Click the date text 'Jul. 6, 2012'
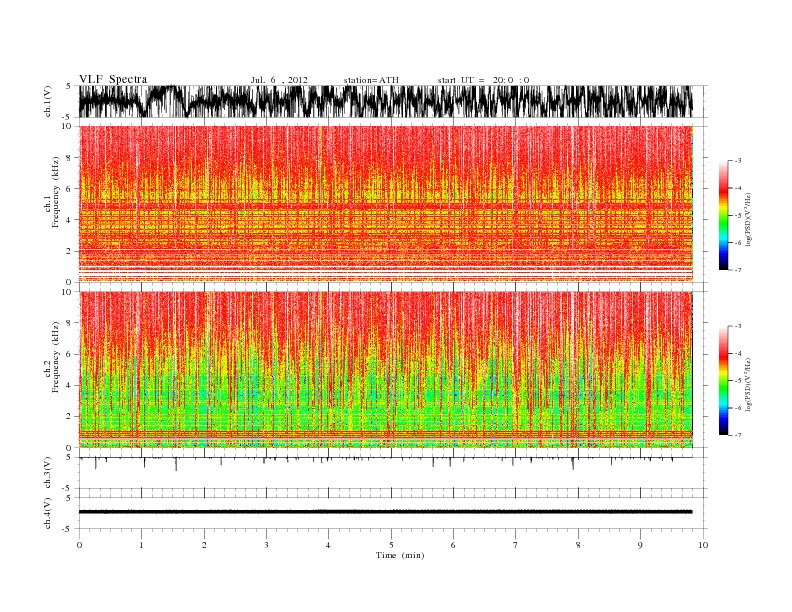 (279, 80)
